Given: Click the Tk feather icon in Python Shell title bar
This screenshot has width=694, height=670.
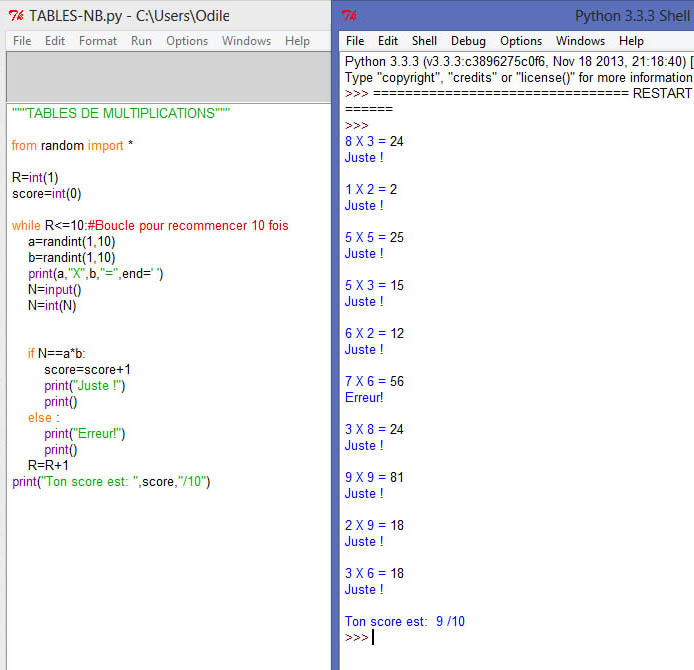Looking at the screenshot, I should tap(349, 15).
